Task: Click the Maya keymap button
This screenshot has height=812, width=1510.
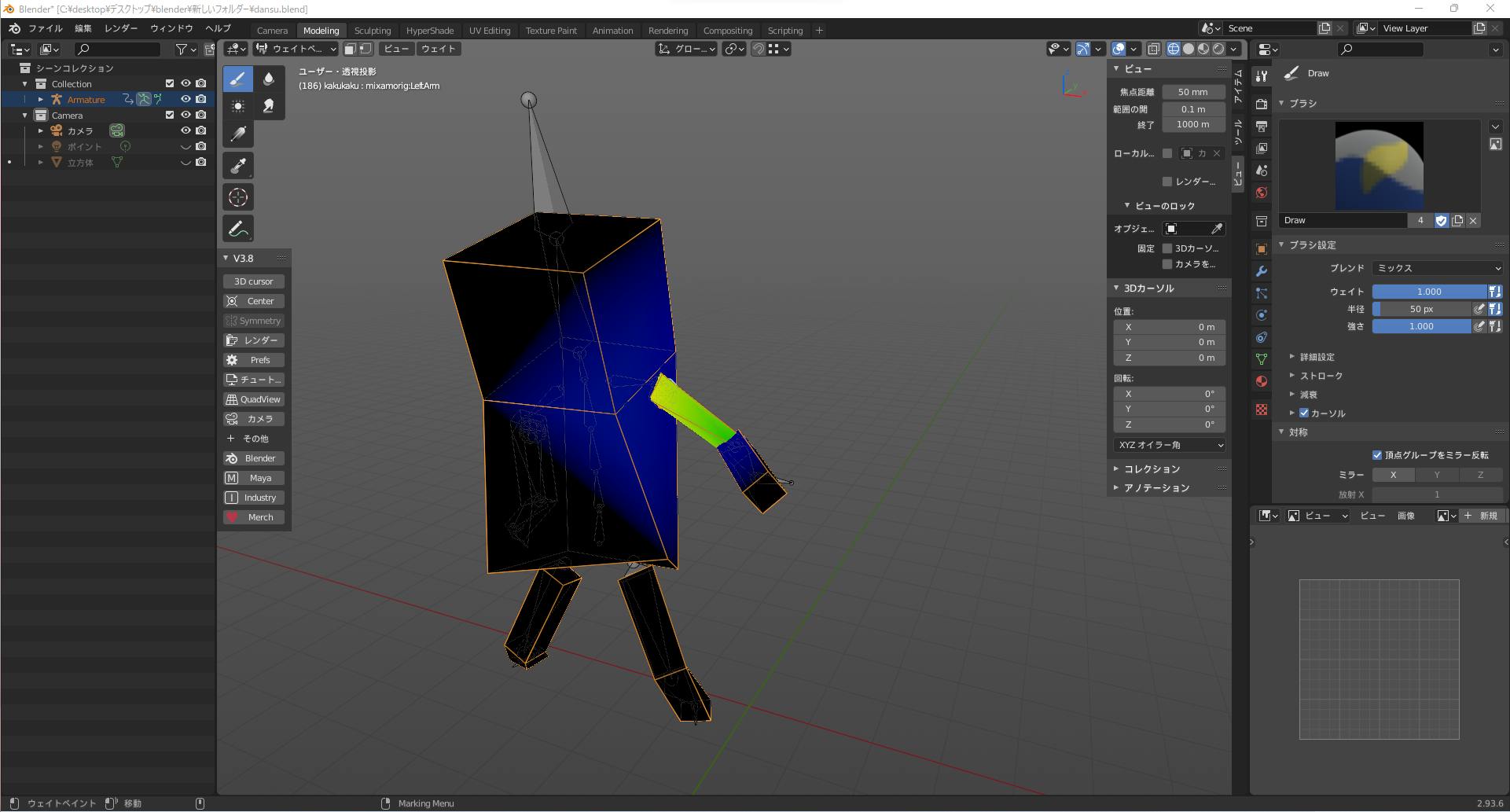Action: tap(254, 478)
